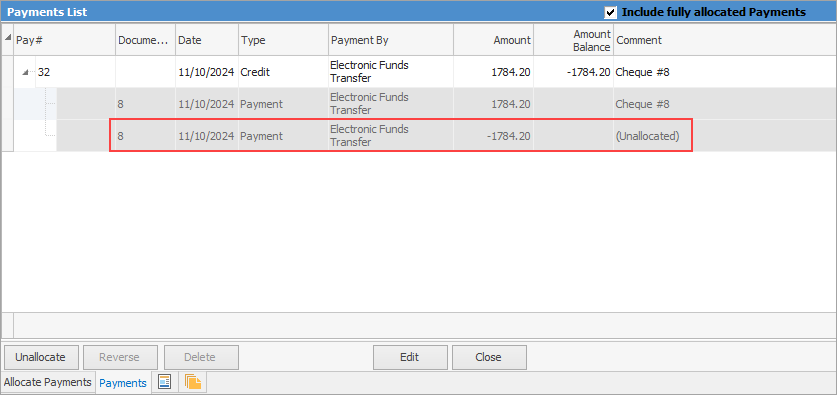837x395 pixels.
Task: Sort by Payment By column header
Action: click(391, 40)
